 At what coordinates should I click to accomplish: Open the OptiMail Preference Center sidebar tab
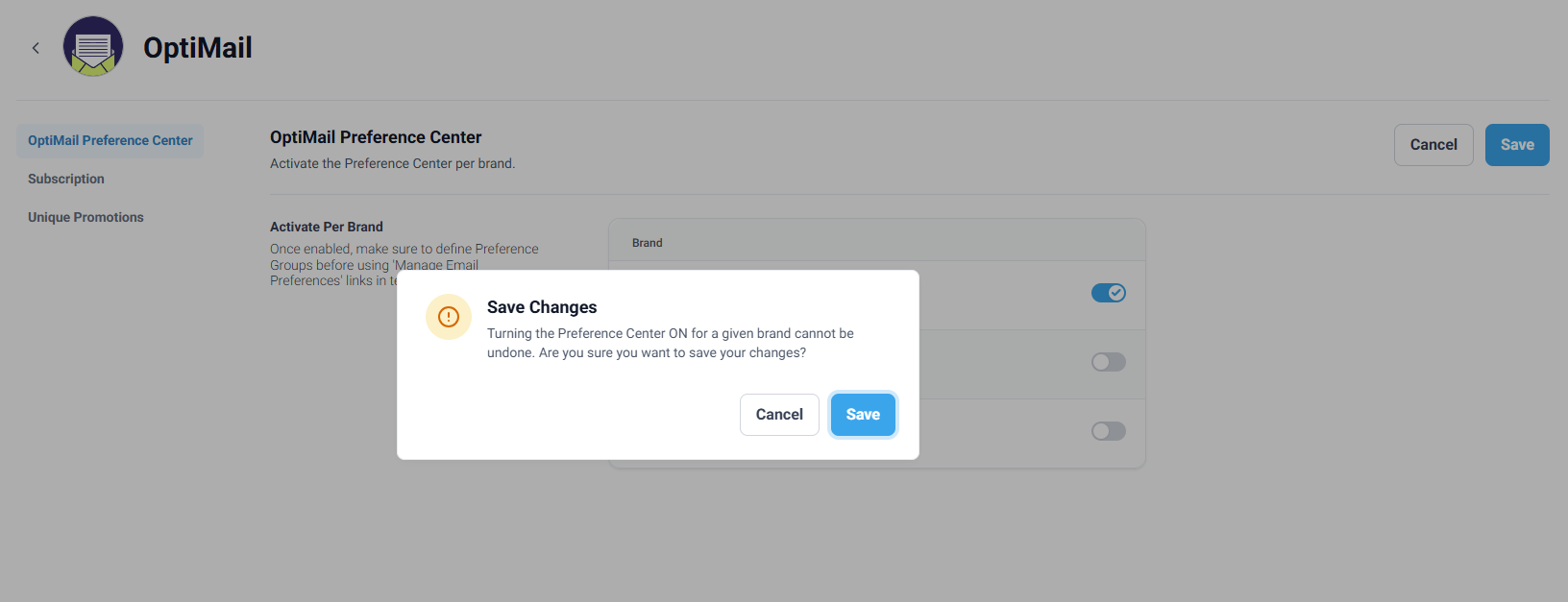coord(110,140)
